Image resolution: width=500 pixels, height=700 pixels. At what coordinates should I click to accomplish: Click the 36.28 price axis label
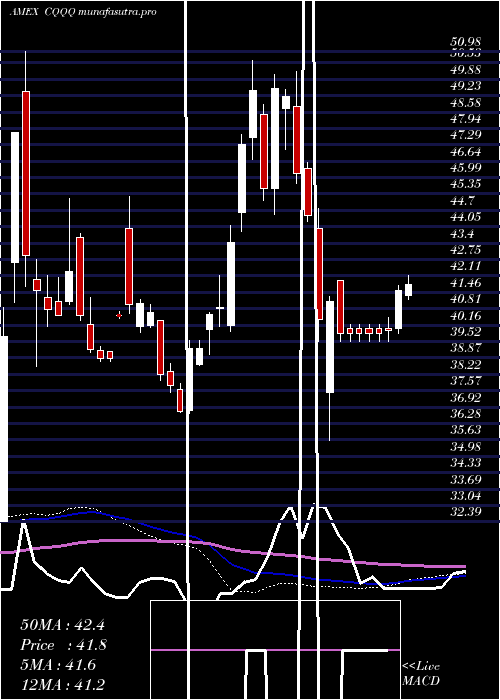click(466, 414)
